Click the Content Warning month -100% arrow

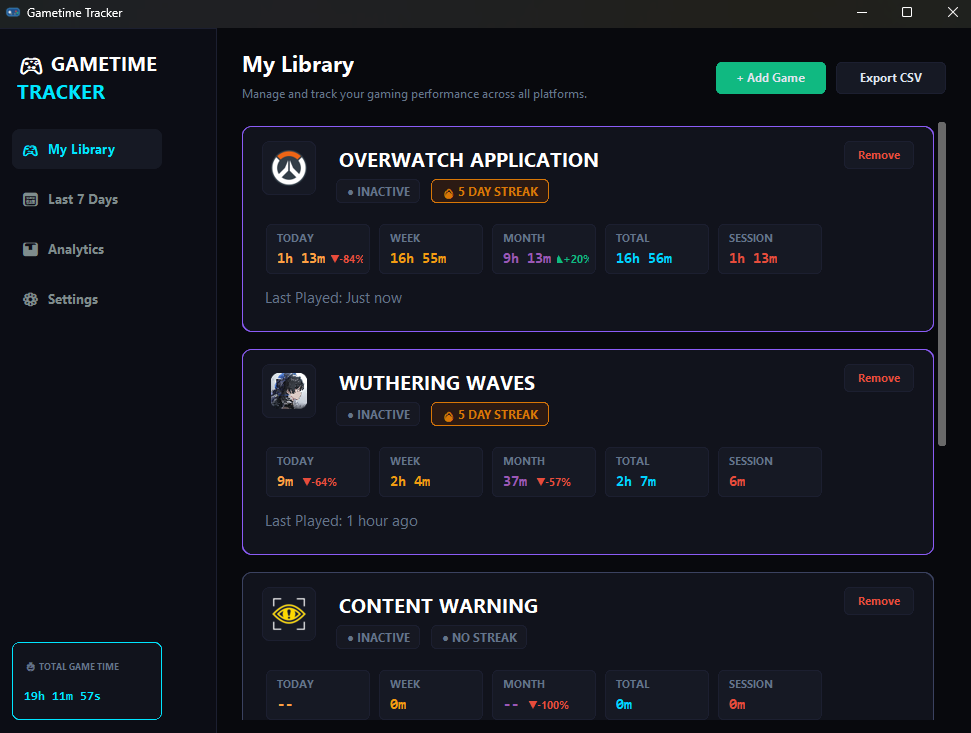(x=533, y=705)
